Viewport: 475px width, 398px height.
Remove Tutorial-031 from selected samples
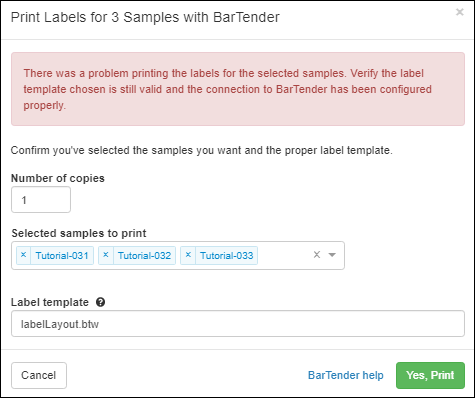point(23,255)
